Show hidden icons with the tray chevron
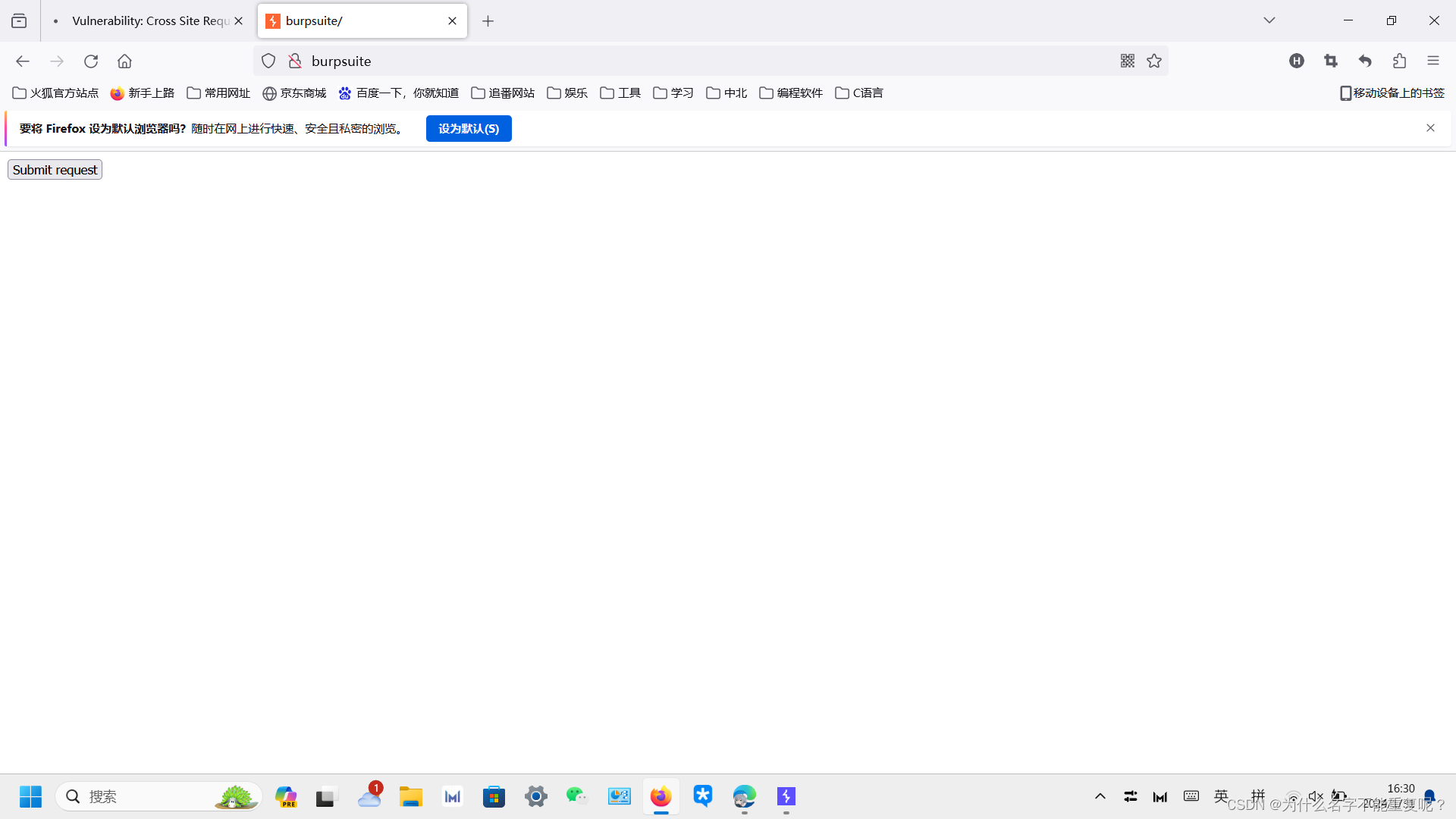 [x=1100, y=796]
